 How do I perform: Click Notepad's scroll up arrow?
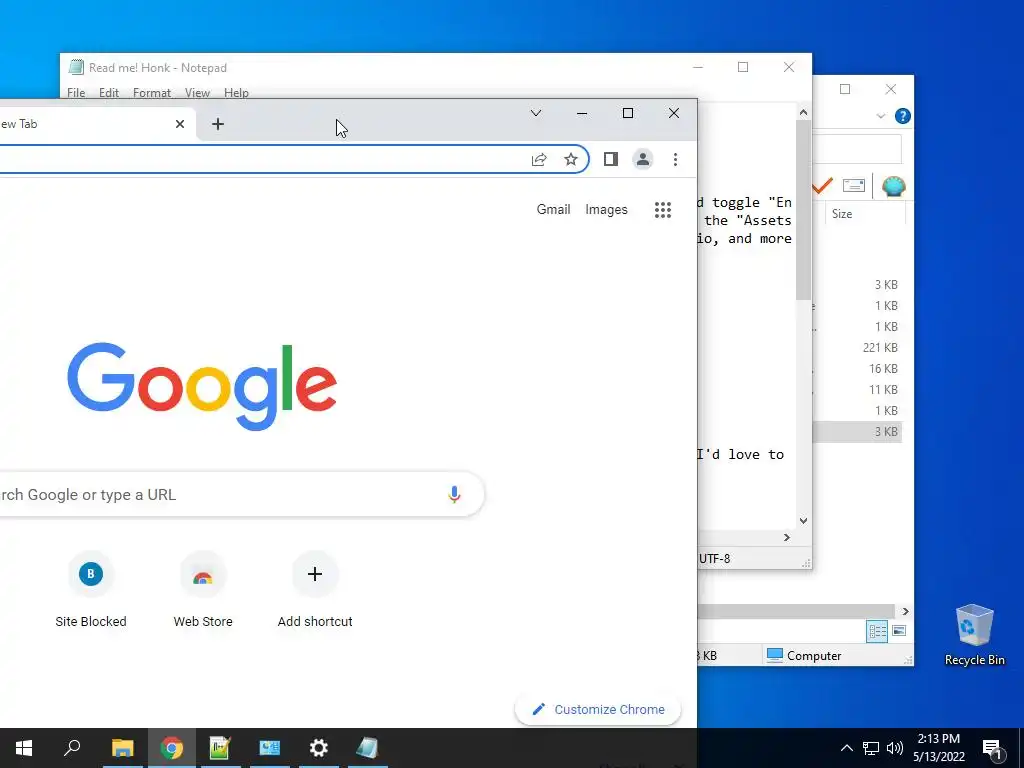[x=803, y=112]
